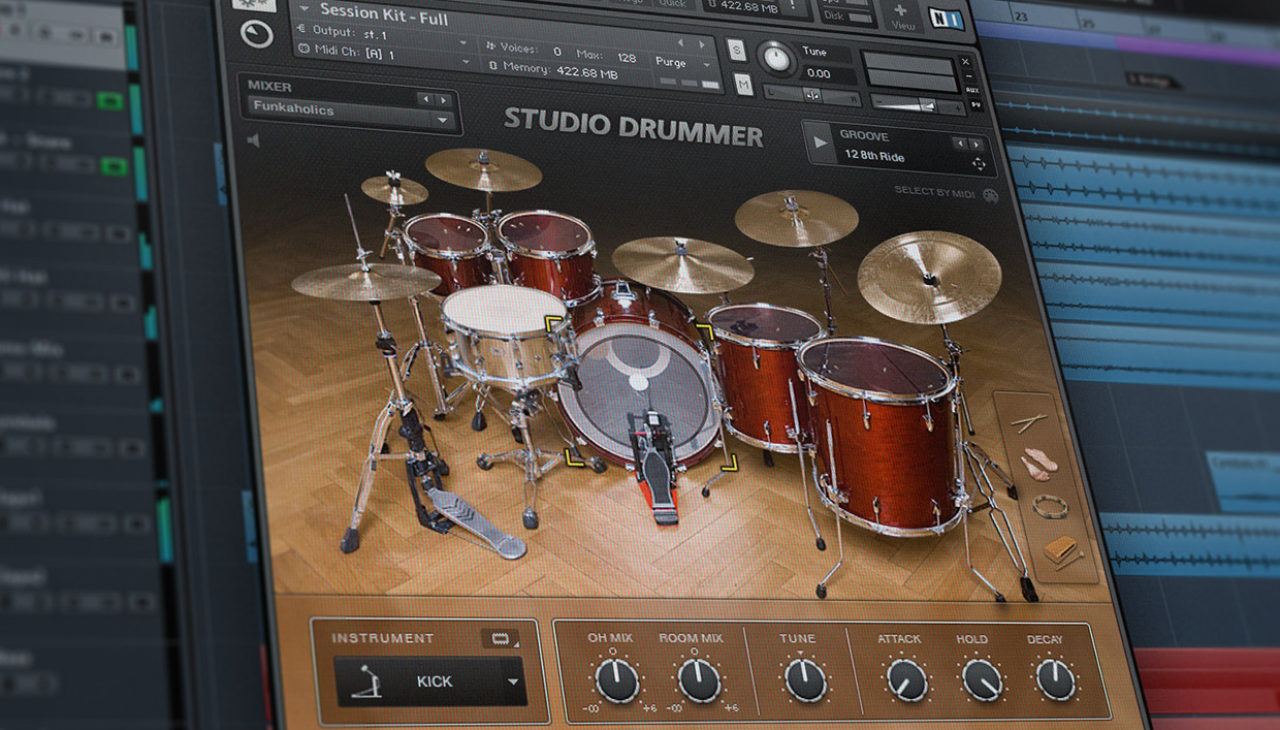Mute the instrument with the M button
Image resolution: width=1280 pixels, height=730 pixels.
click(x=742, y=85)
